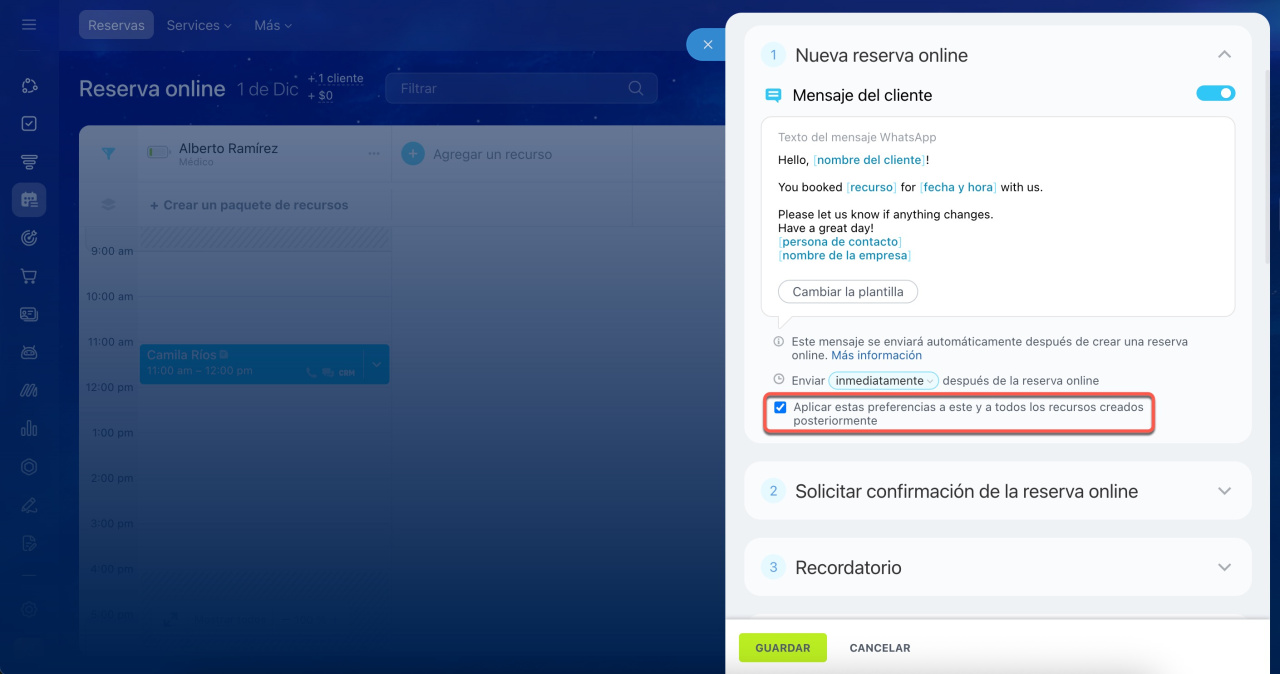Select the Reservas tab
The width and height of the screenshot is (1280, 674).
116,25
